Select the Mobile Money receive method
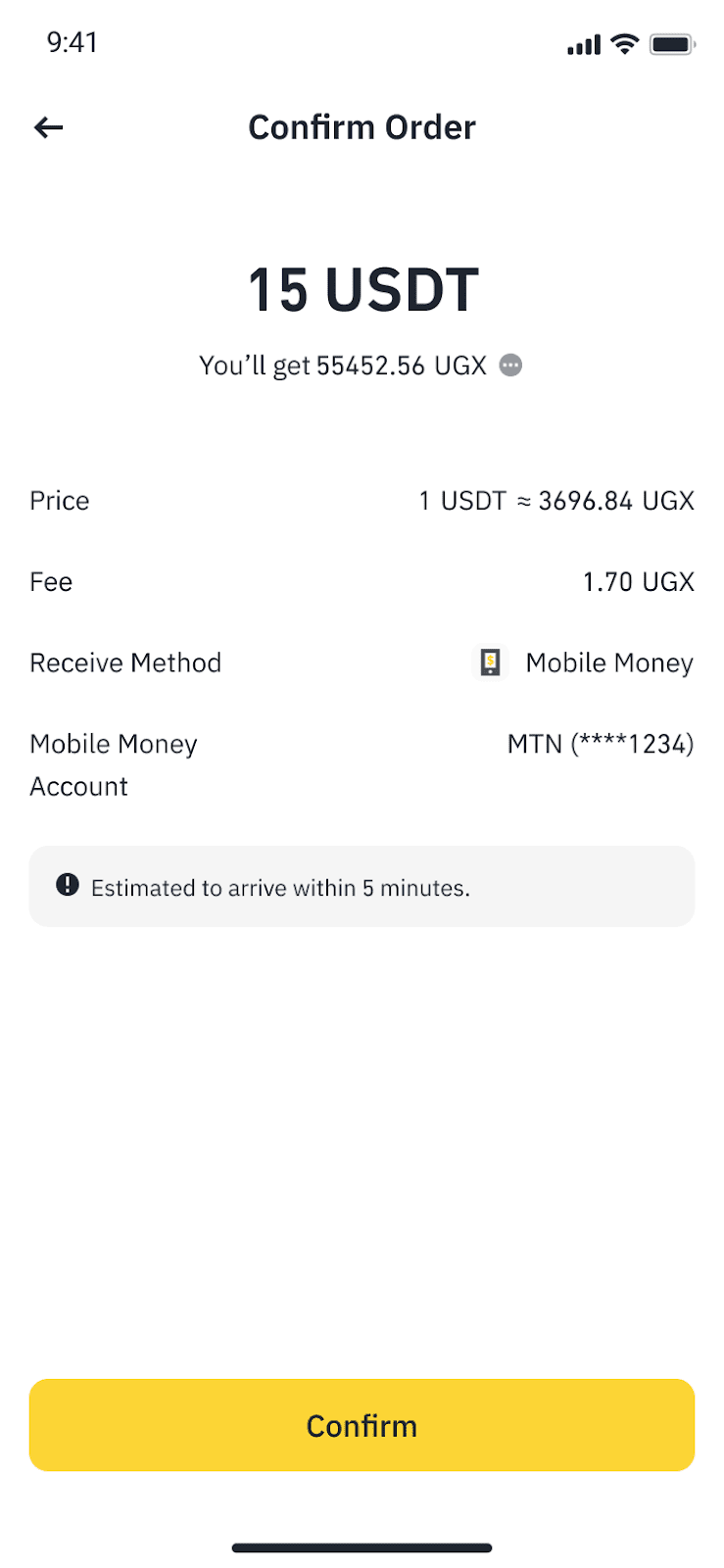The width and height of the screenshot is (724, 1568). click(x=608, y=663)
